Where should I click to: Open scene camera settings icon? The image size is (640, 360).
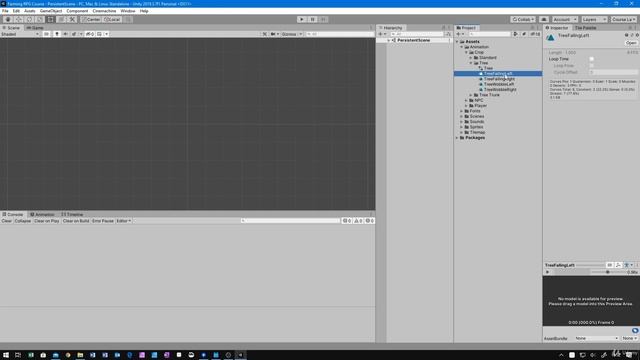274,34
